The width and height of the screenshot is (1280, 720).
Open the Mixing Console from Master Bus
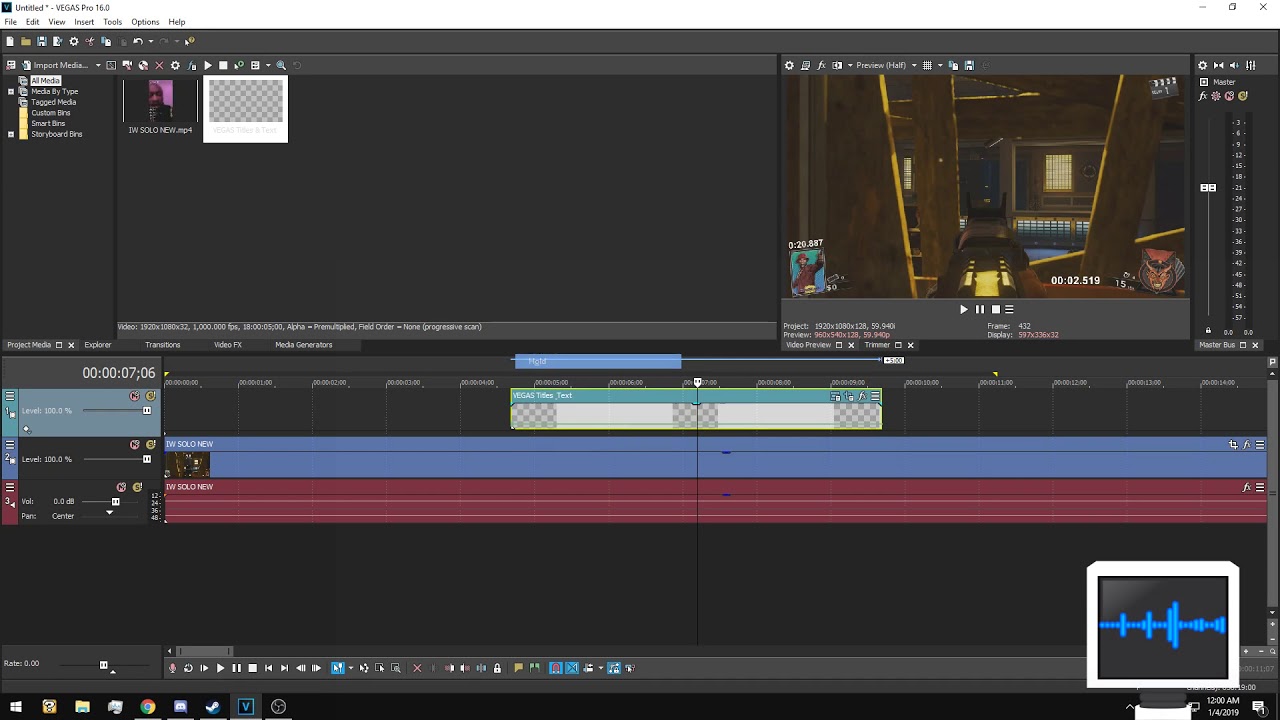[x=1251, y=65]
